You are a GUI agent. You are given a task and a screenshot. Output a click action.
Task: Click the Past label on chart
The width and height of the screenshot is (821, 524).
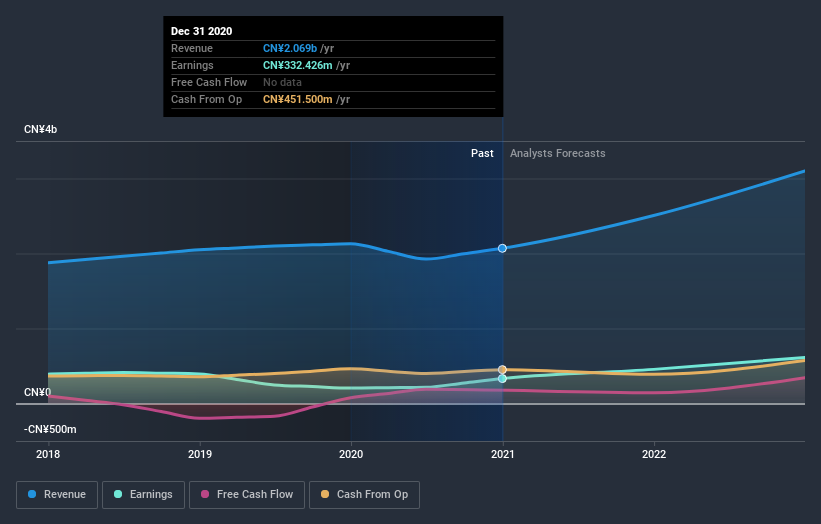(x=482, y=153)
